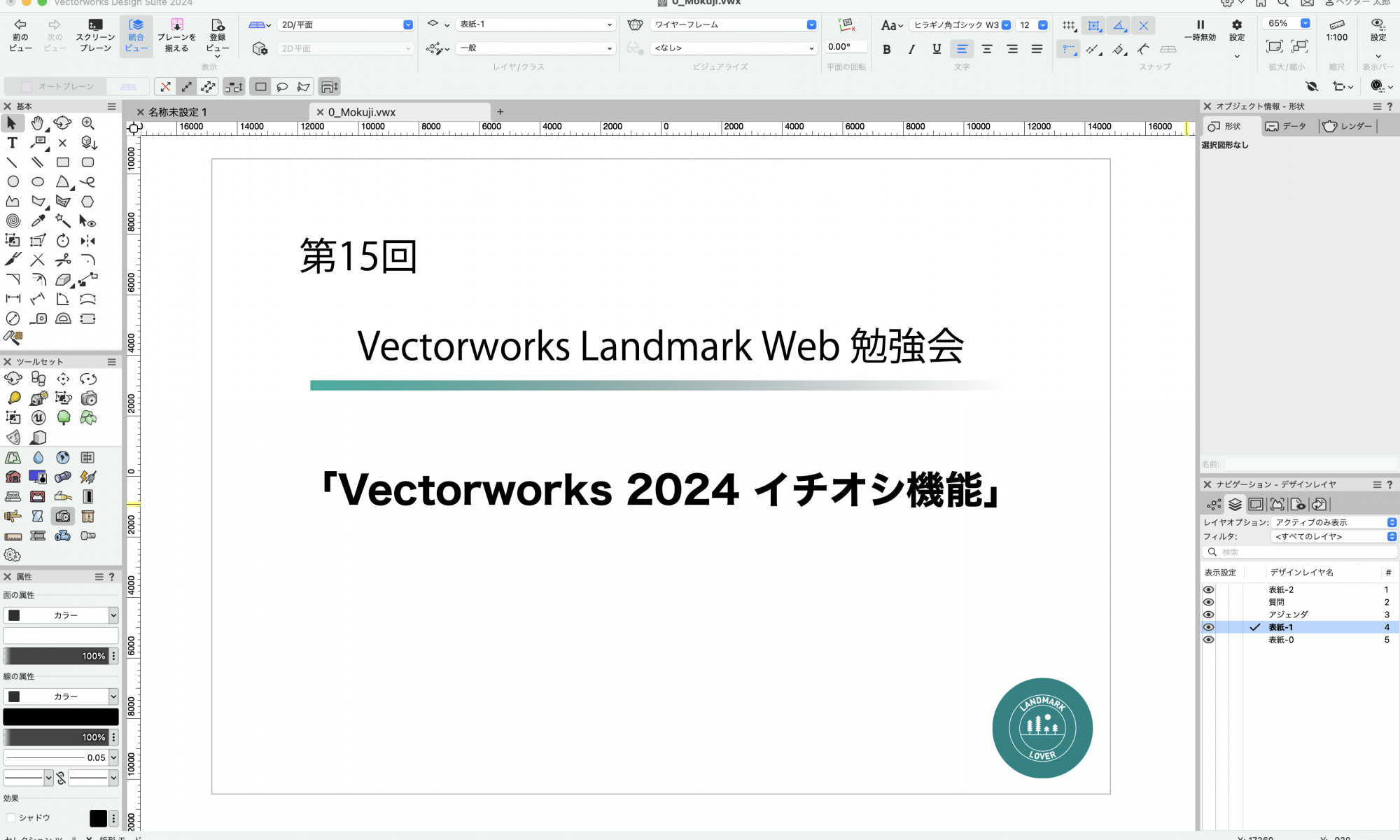Open the navigation palette help button
The image size is (1400, 840).
[x=1389, y=484]
